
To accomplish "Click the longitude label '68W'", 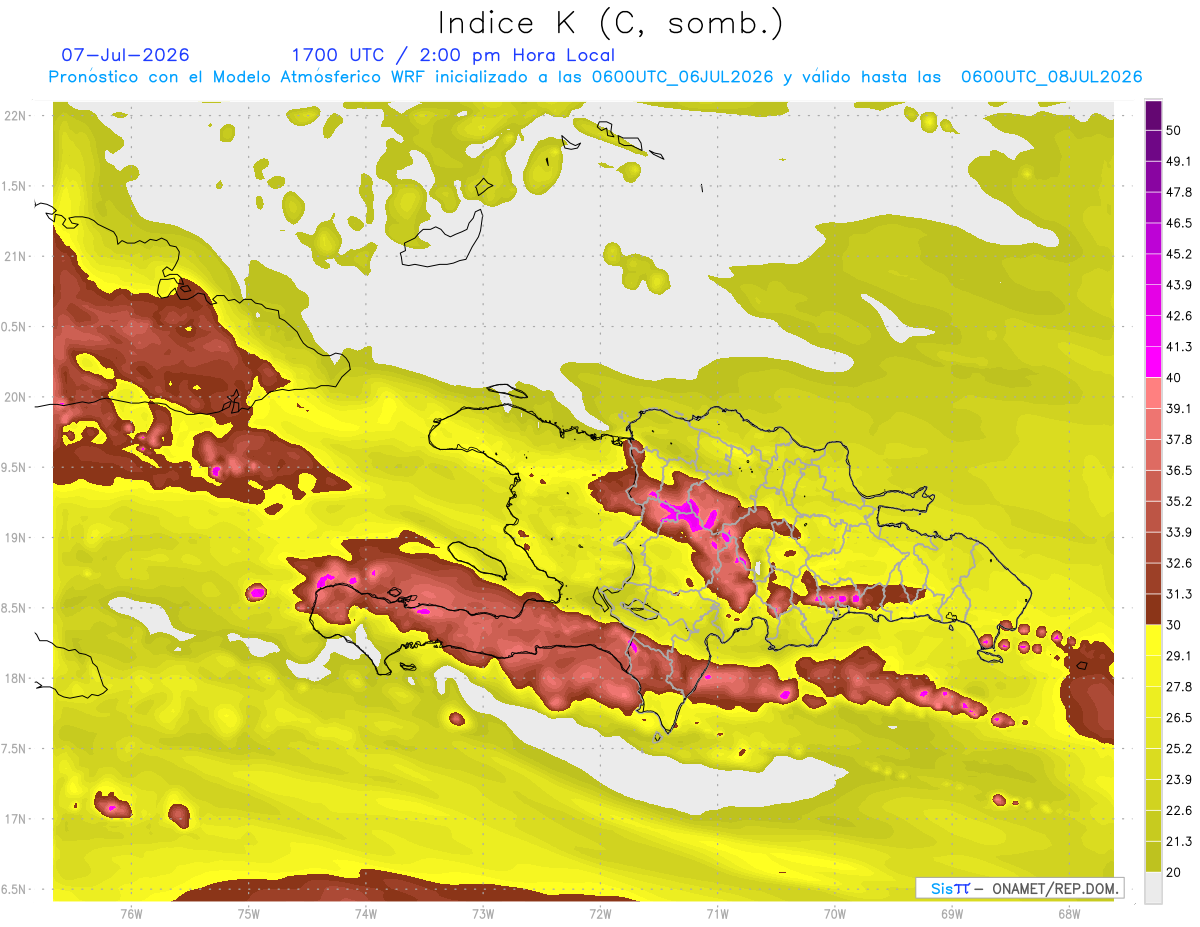I will 1069,913.
